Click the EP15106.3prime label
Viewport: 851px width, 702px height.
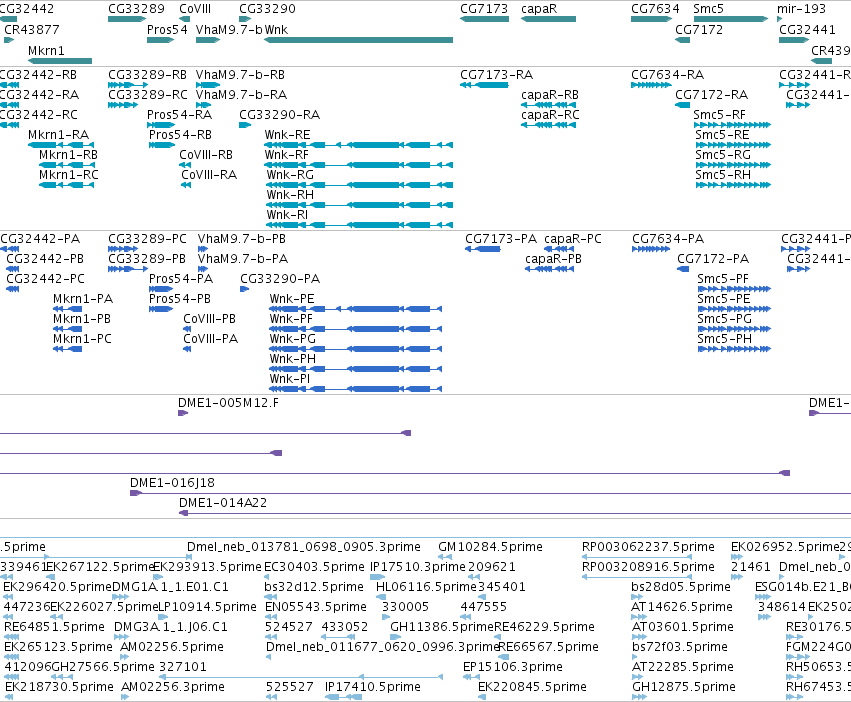[x=513, y=667]
